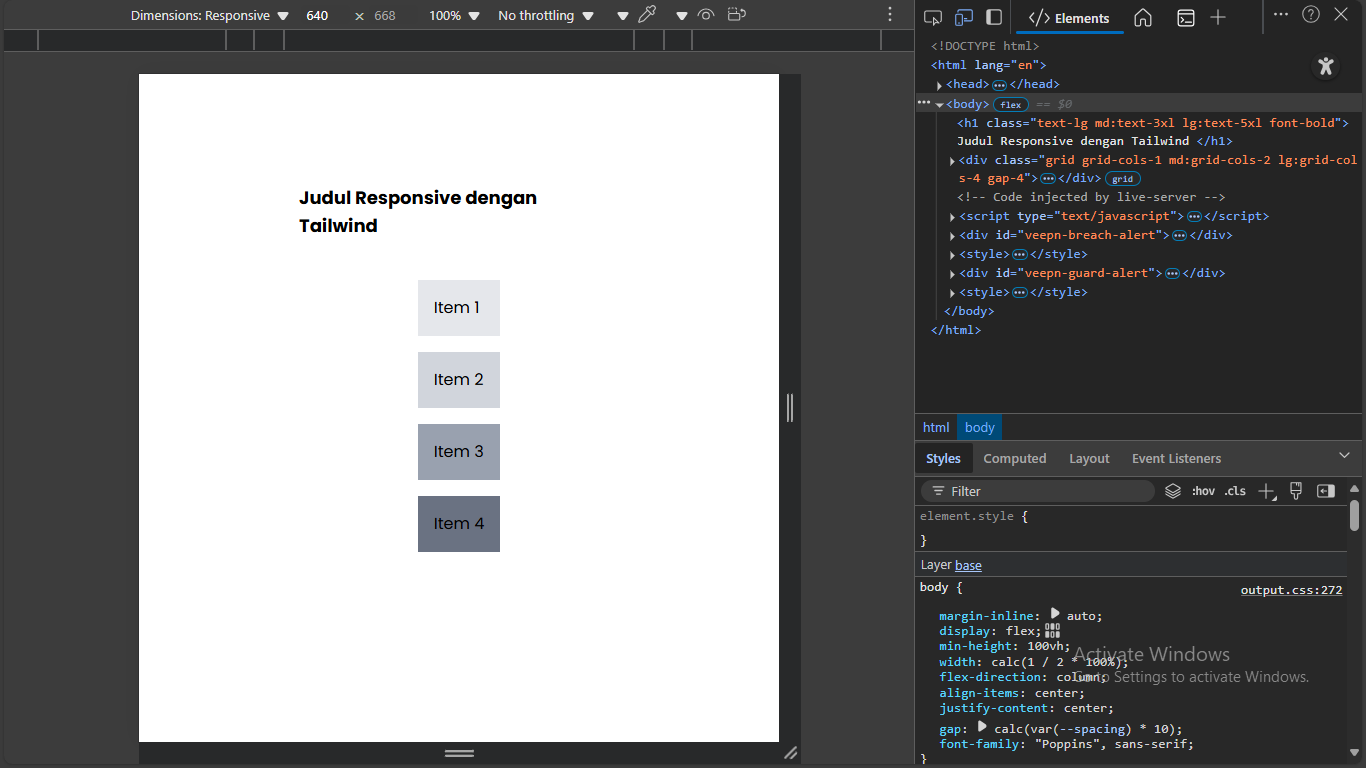The width and height of the screenshot is (1366, 768).
Task: Toggle .cls element classes panel
Action: [1235, 491]
